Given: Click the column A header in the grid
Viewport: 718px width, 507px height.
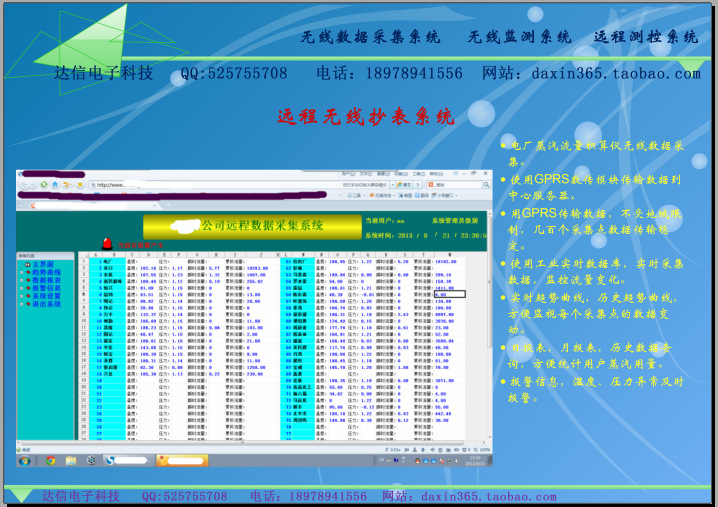Looking at the screenshot, I should 96,255.
